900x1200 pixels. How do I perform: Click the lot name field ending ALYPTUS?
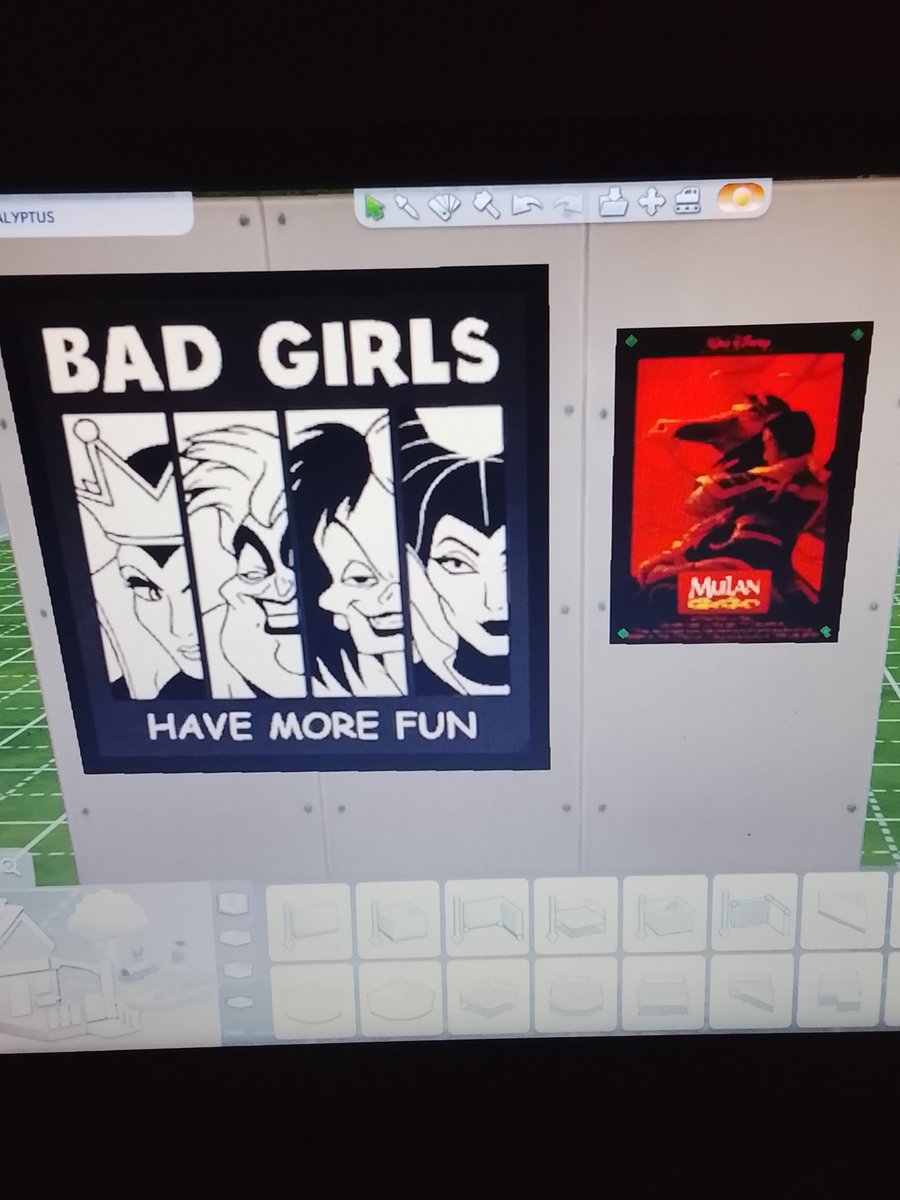pos(95,214)
